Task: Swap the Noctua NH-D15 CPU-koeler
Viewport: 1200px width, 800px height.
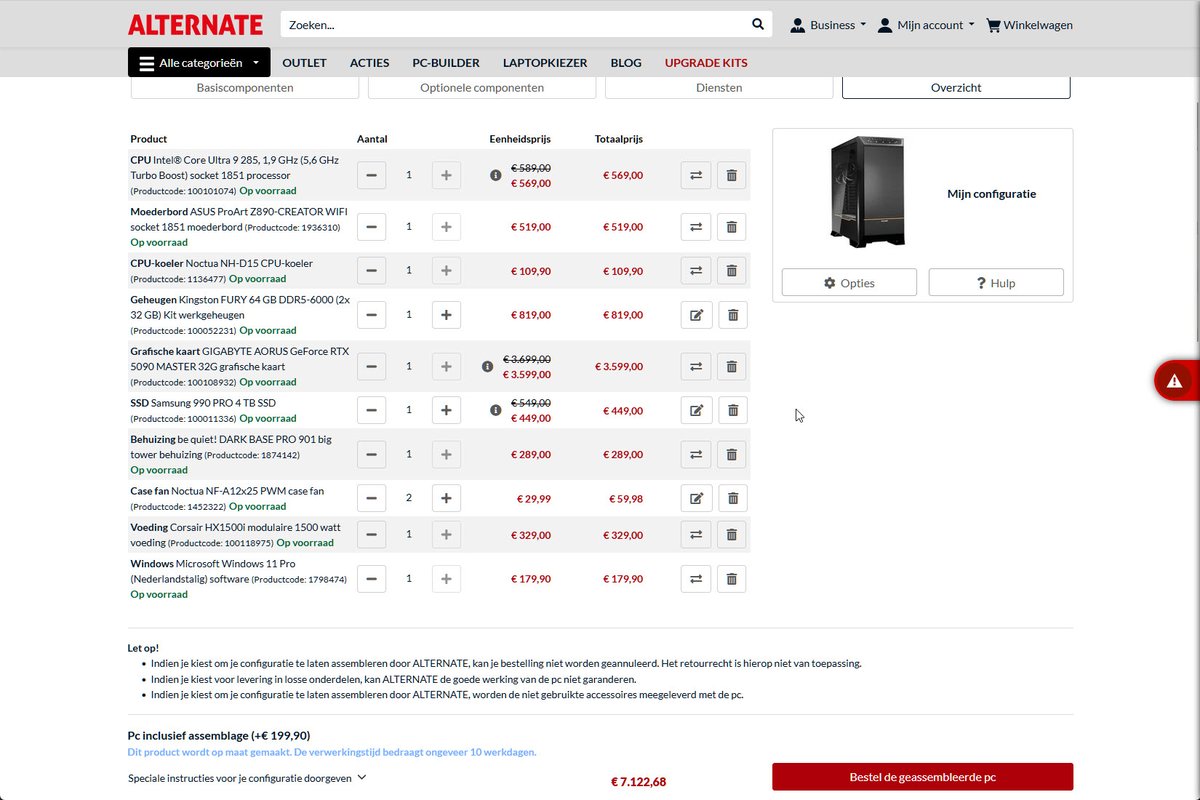Action: tap(696, 270)
